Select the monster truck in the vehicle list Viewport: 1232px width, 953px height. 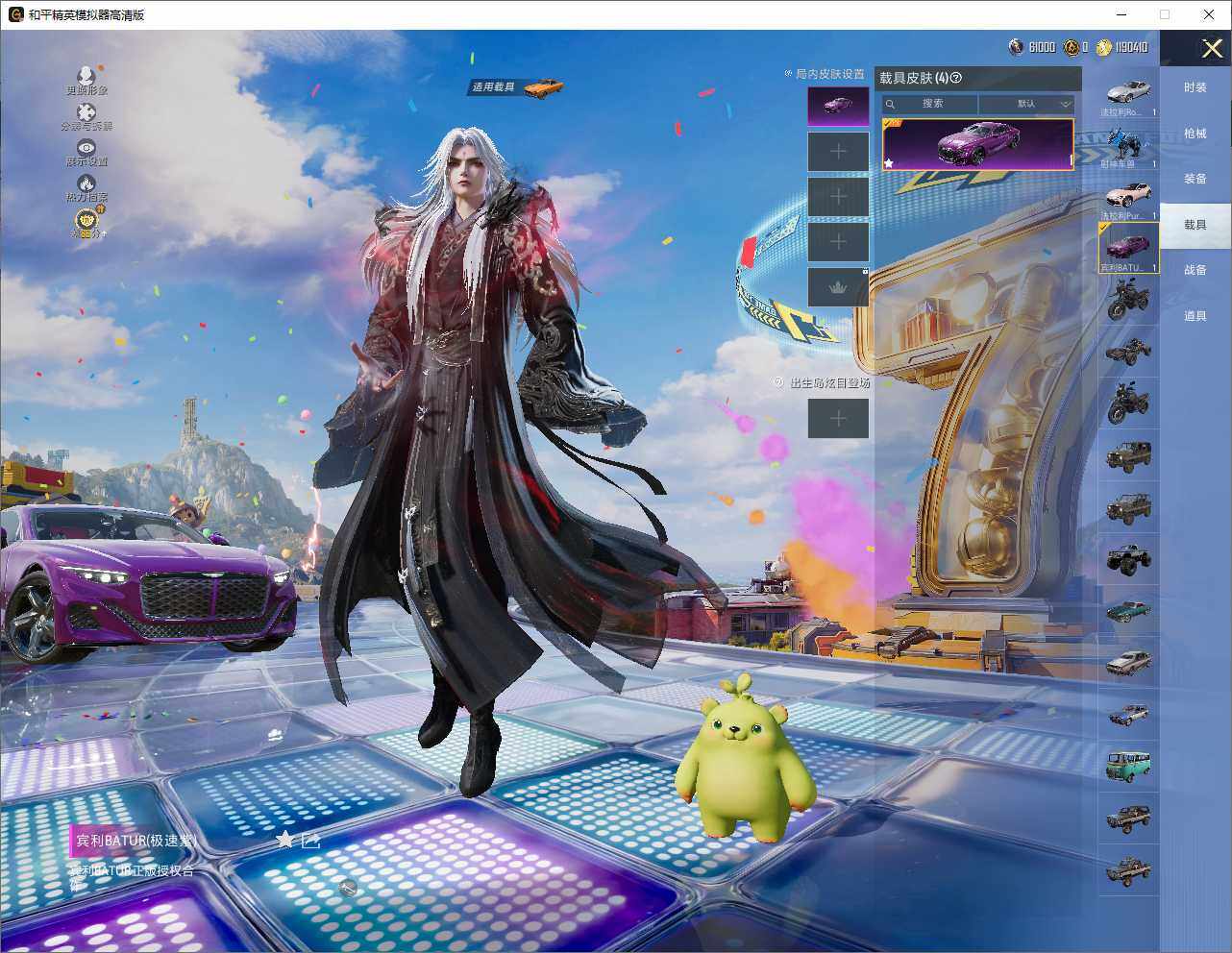pos(1128,559)
